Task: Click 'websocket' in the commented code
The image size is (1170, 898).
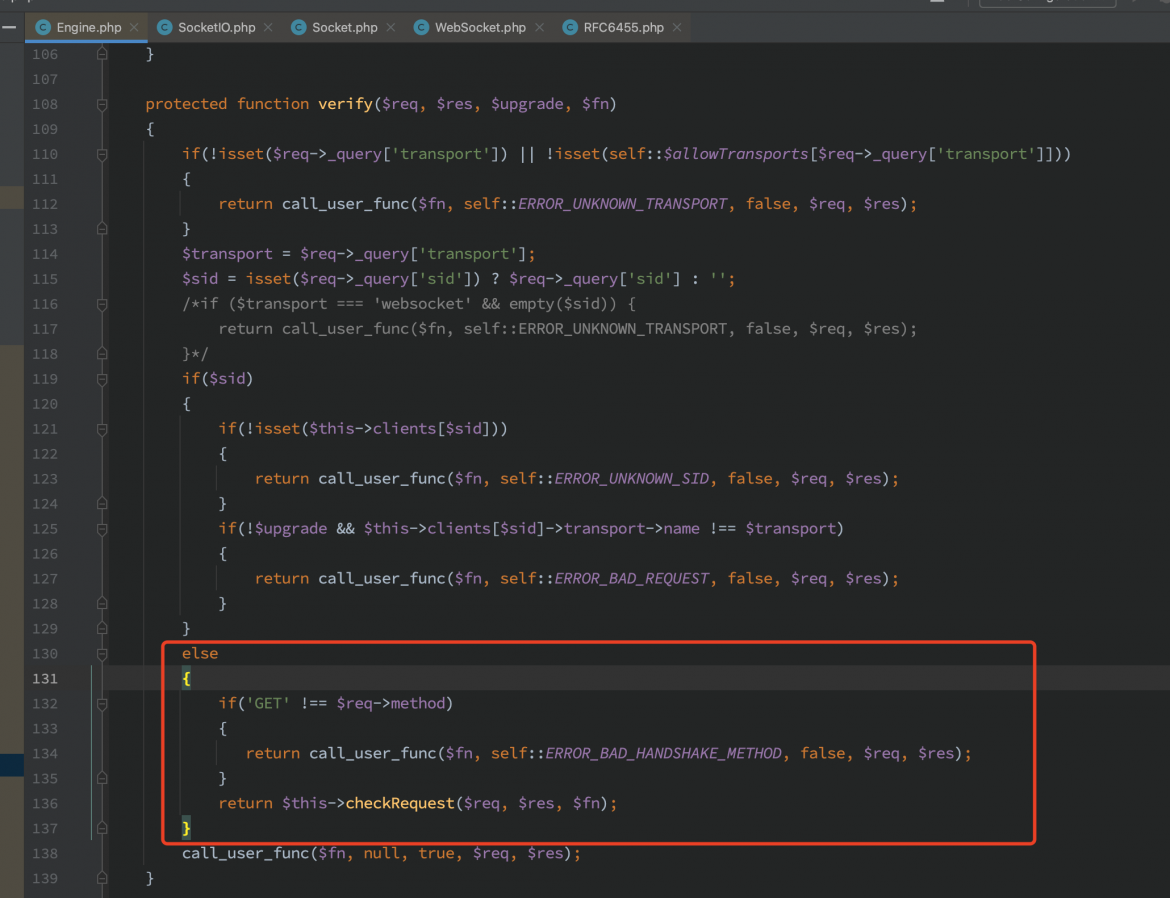Action: pyautogui.click(x=422, y=304)
